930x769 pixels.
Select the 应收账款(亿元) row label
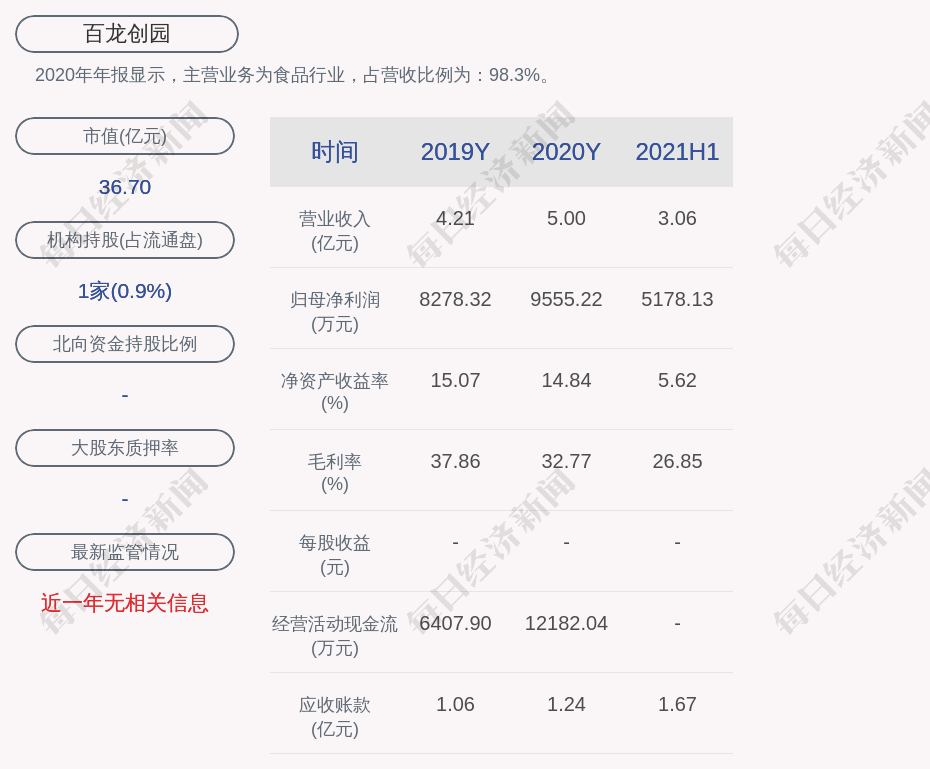(335, 717)
